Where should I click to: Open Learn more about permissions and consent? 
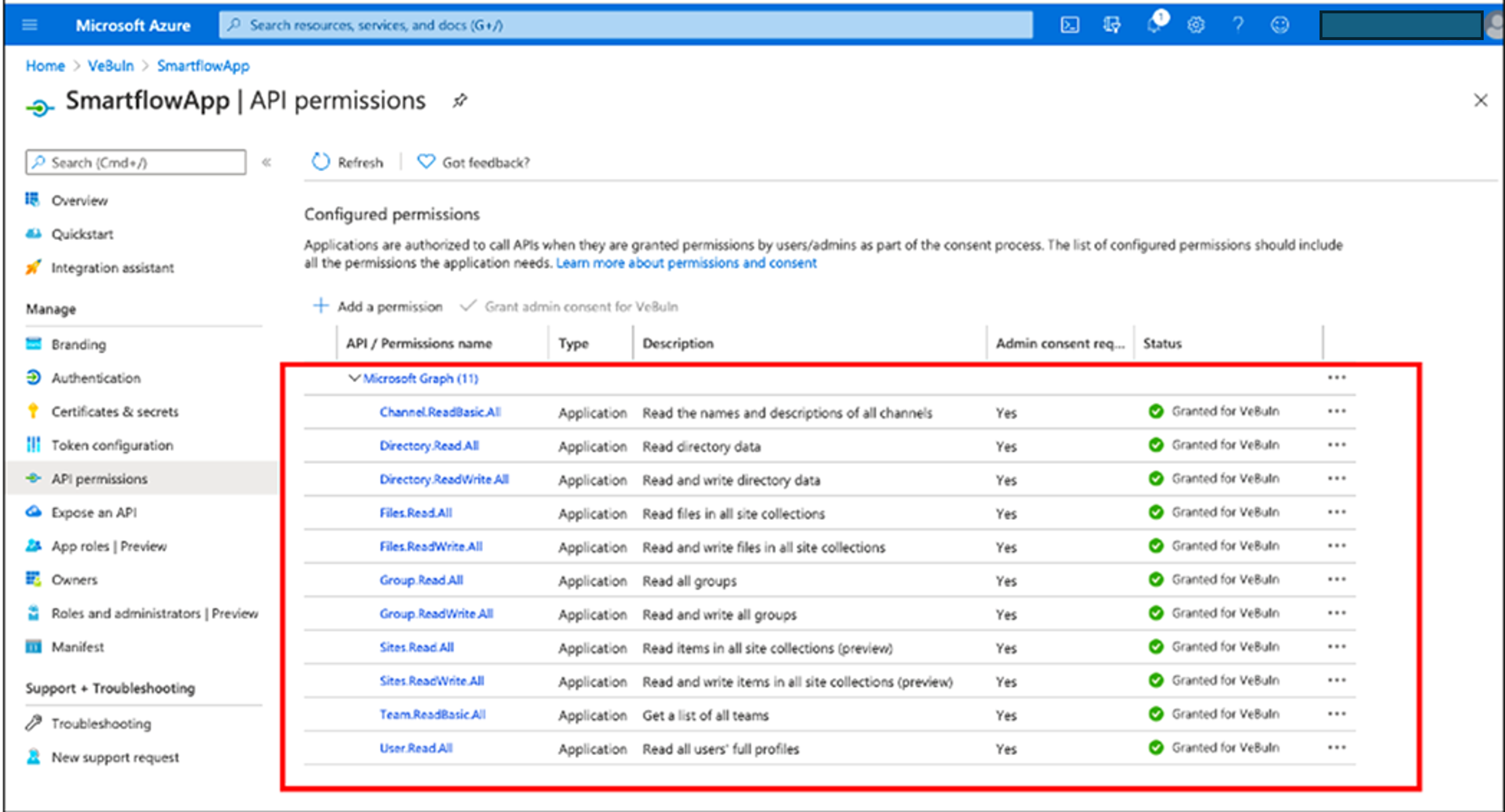click(x=686, y=263)
